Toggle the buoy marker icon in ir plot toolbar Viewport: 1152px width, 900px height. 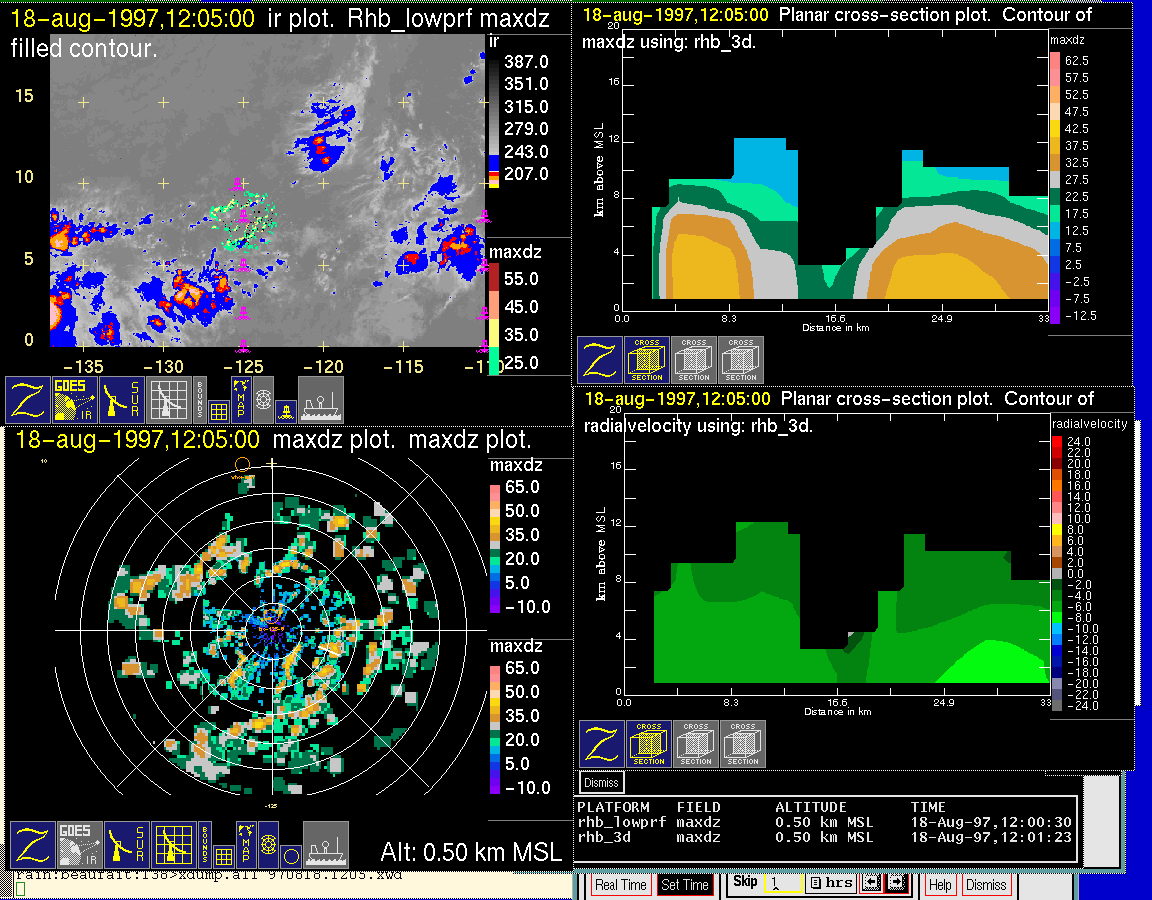[x=285, y=409]
